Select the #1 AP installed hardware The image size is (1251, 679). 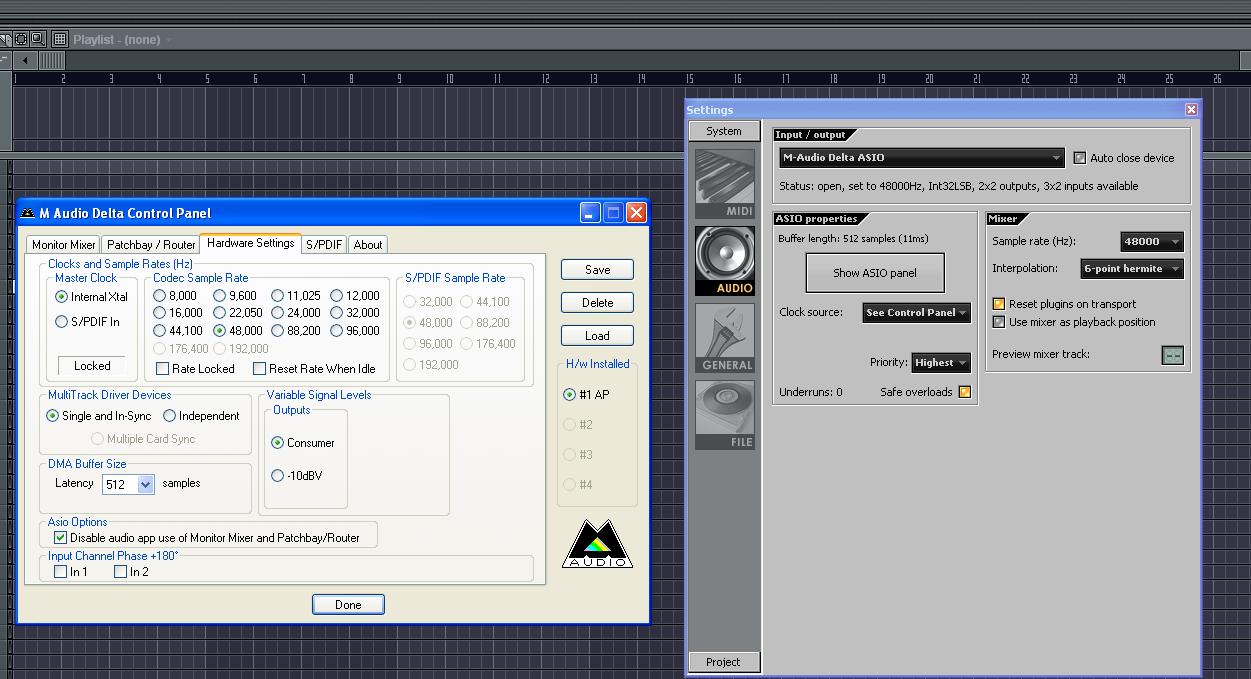coord(586,395)
